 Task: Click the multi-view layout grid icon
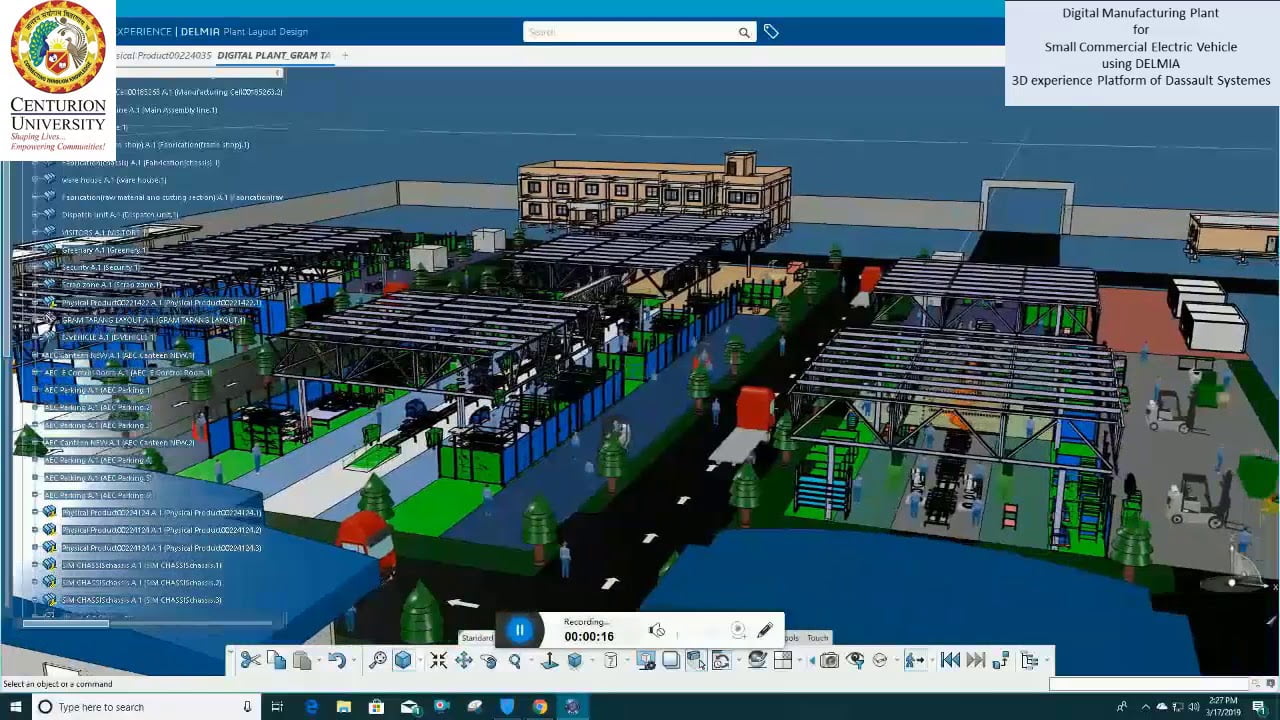[x=783, y=660]
